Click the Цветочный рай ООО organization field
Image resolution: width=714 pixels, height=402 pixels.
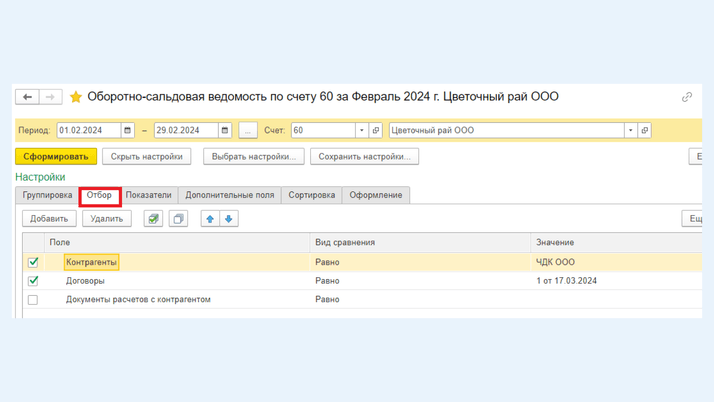tap(506, 130)
